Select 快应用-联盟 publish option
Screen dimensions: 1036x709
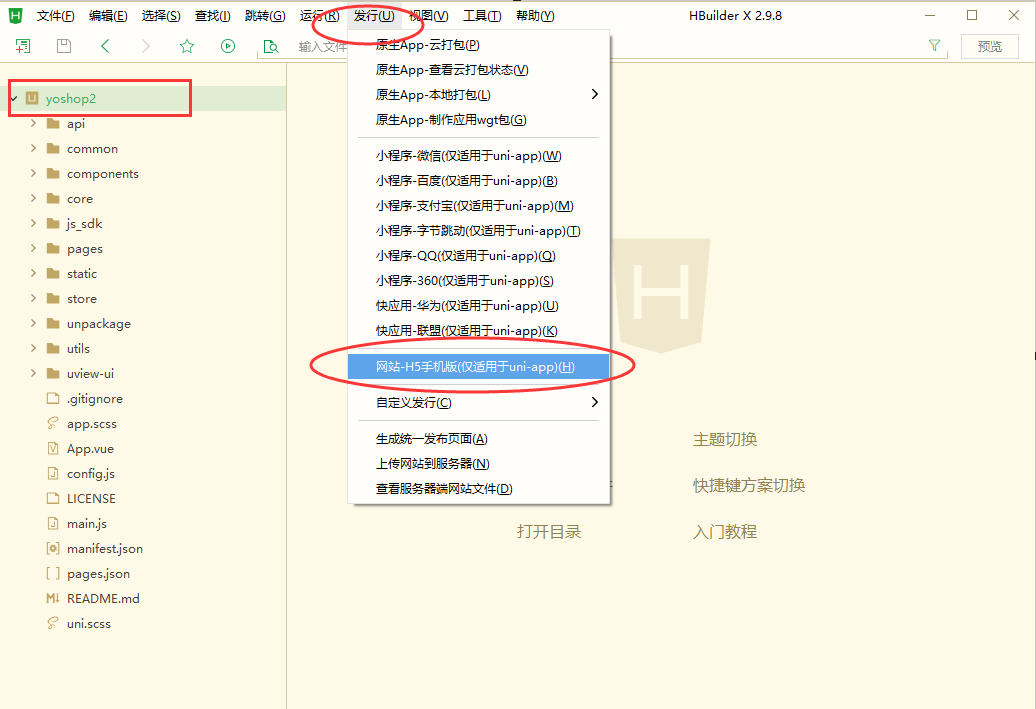pyautogui.click(x=478, y=331)
